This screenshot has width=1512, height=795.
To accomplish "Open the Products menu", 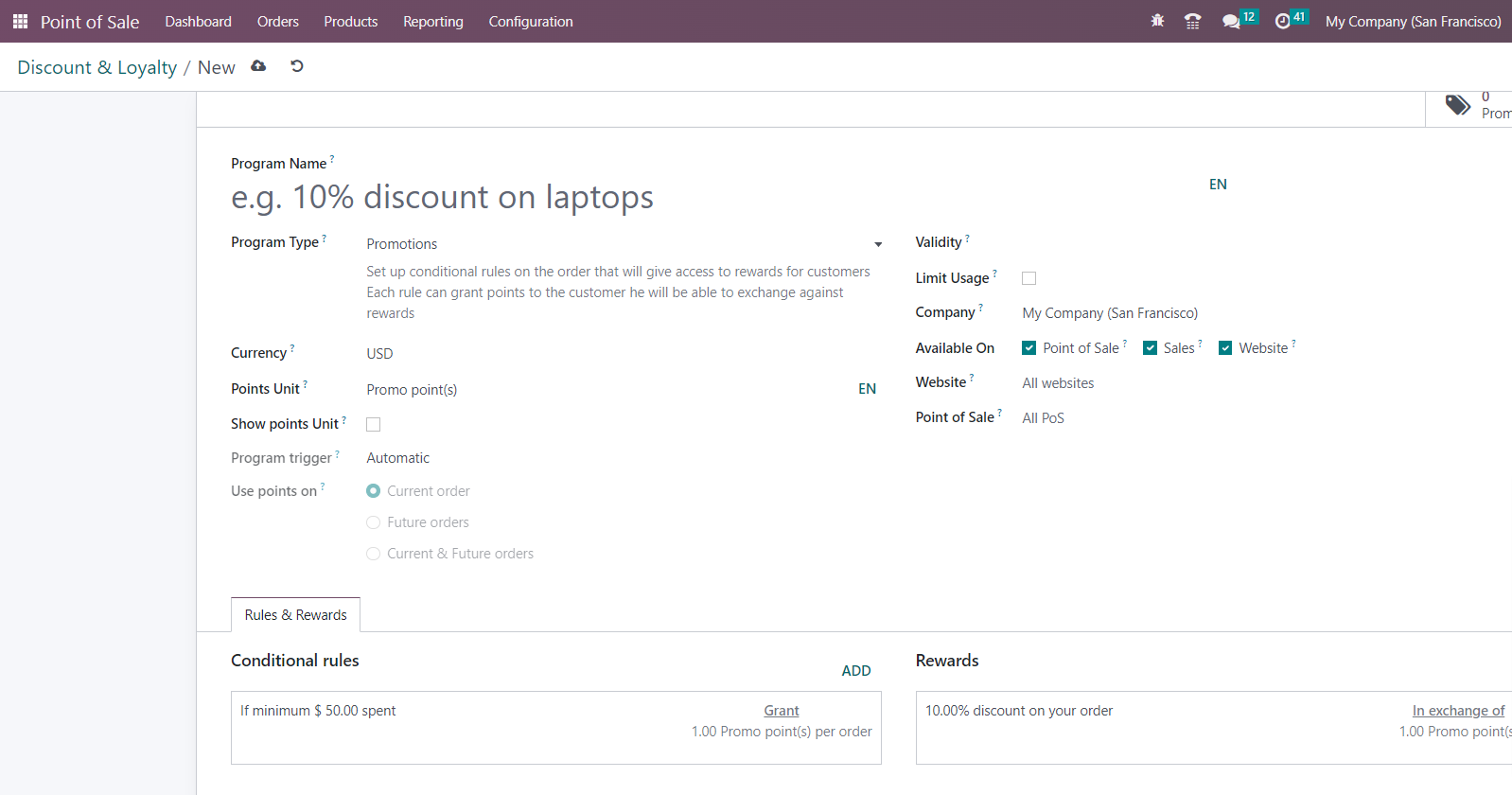I will [x=351, y=21].
